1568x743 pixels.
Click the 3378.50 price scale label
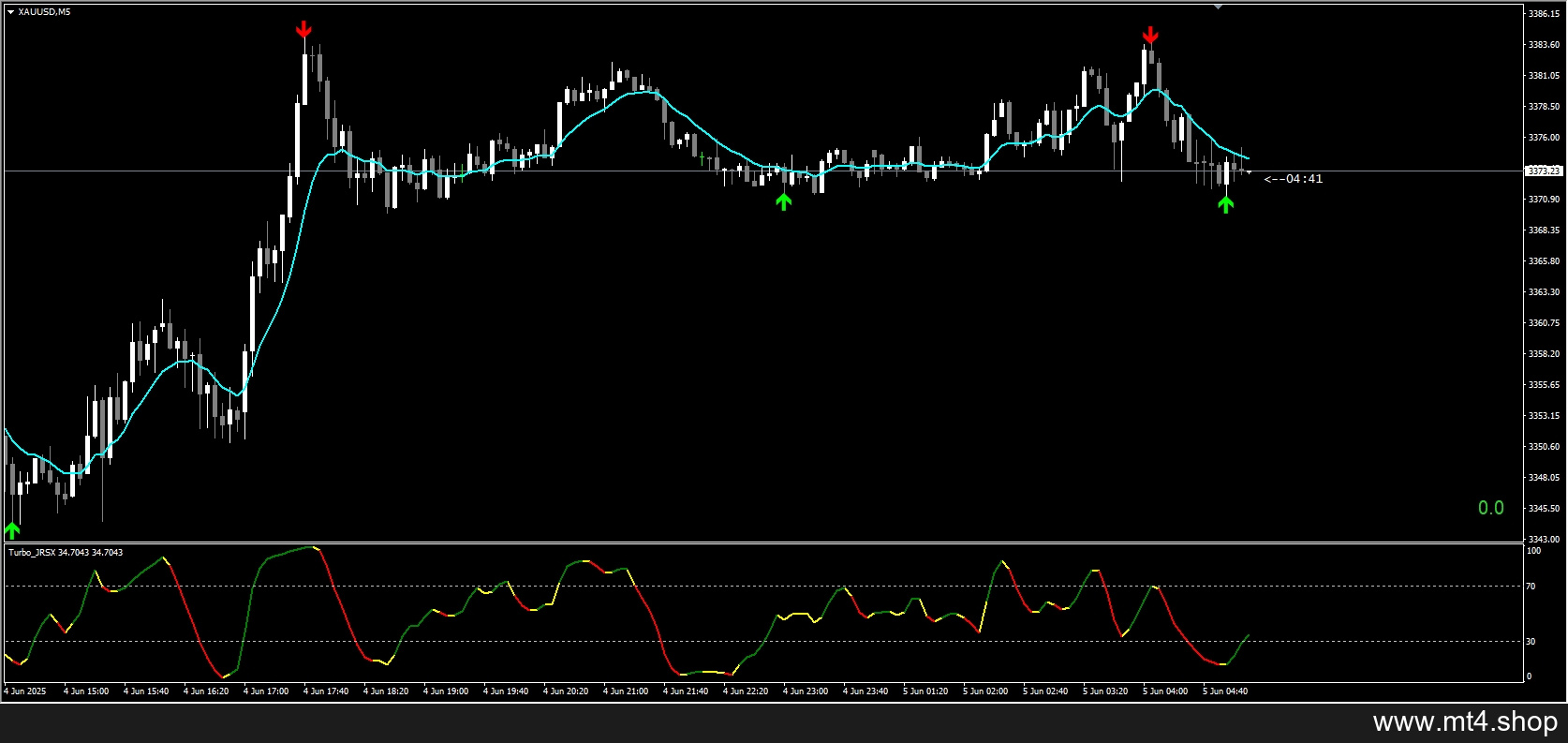(x=1544, y=107)
